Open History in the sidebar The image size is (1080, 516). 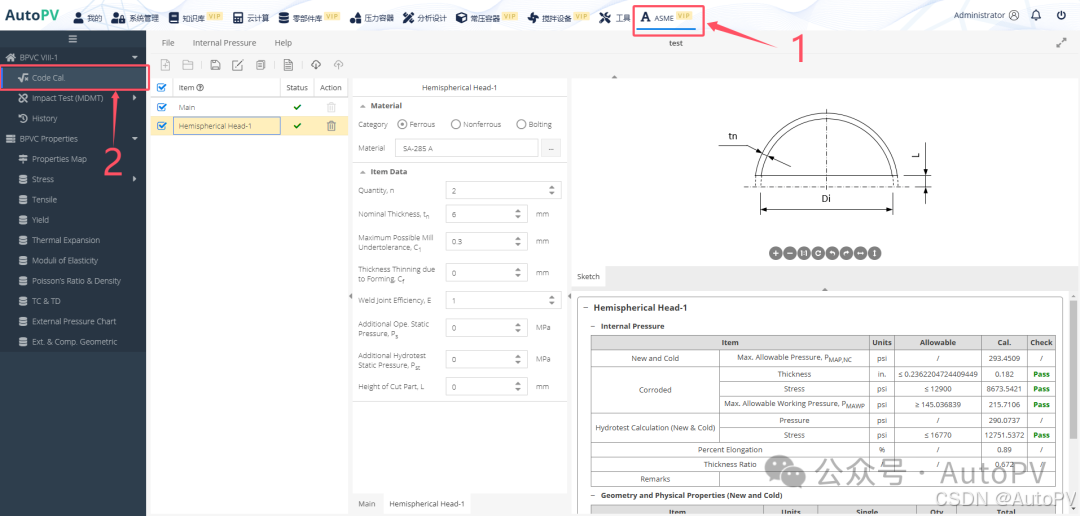tap(45, 118)
